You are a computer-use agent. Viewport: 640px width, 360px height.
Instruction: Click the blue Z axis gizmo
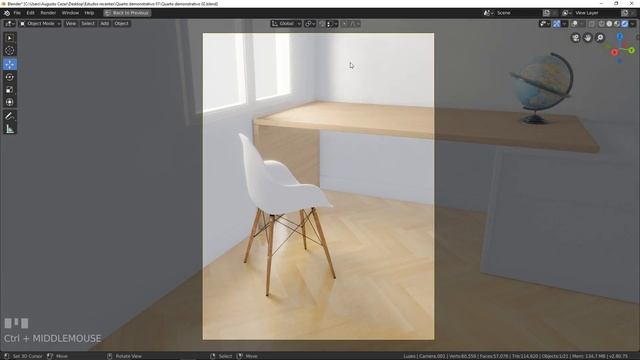click(620, 37)
